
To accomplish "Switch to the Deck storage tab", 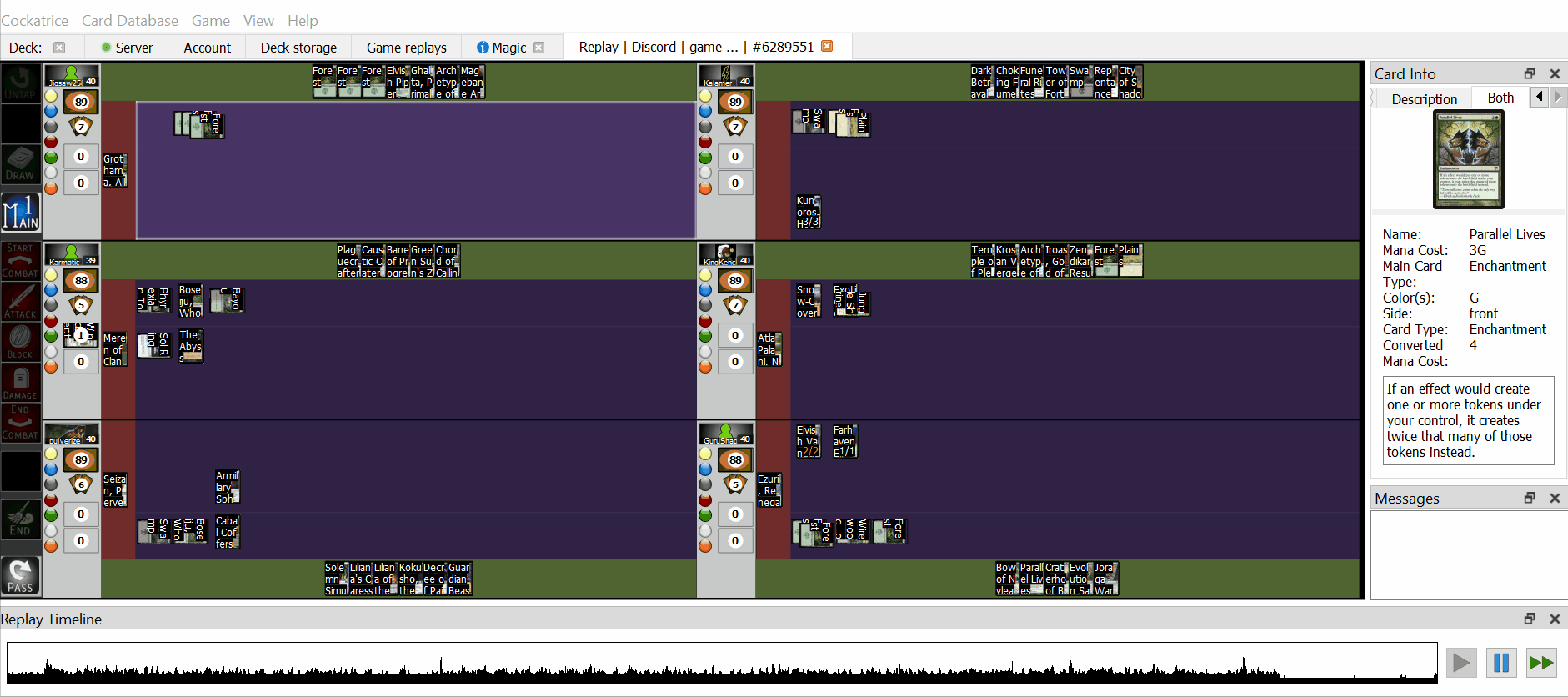I will click(298, 48).
